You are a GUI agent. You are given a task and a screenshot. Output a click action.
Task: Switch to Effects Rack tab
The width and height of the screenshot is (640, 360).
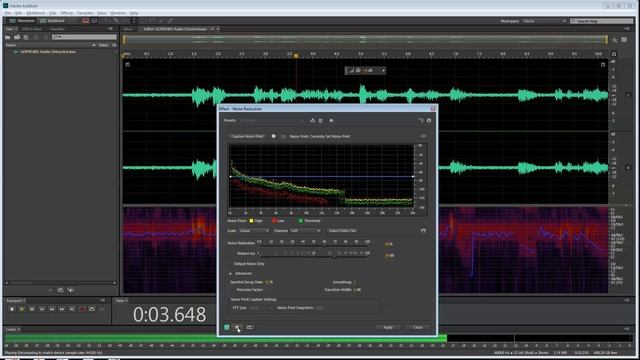tap(32, 29)
